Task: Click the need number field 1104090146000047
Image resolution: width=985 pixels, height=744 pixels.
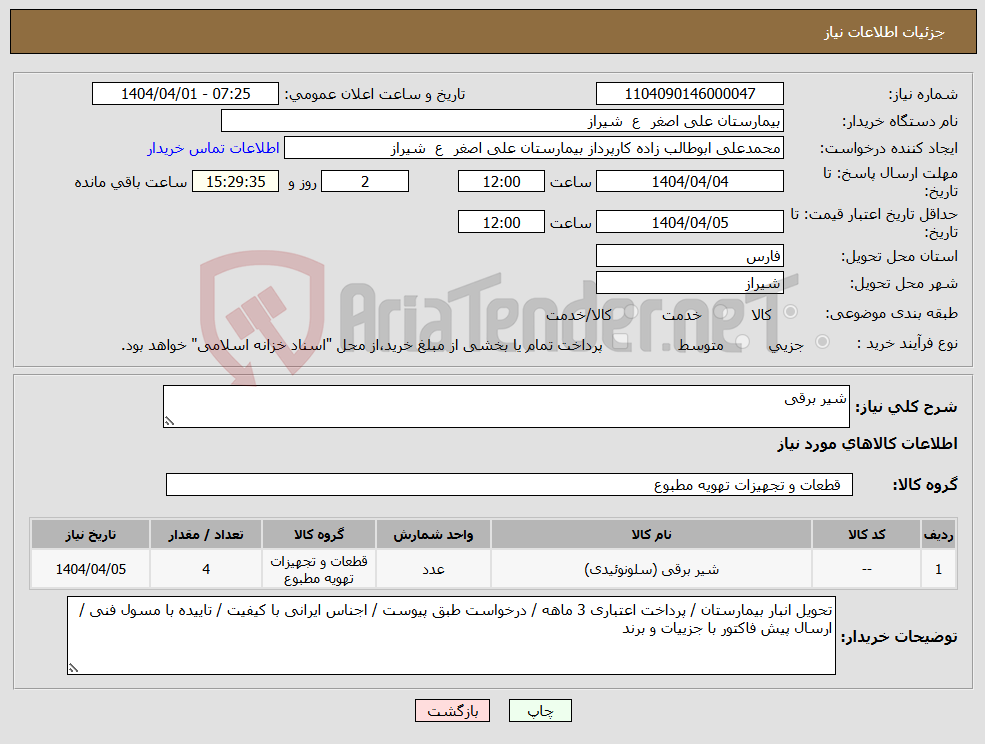Action: point(690,94)
